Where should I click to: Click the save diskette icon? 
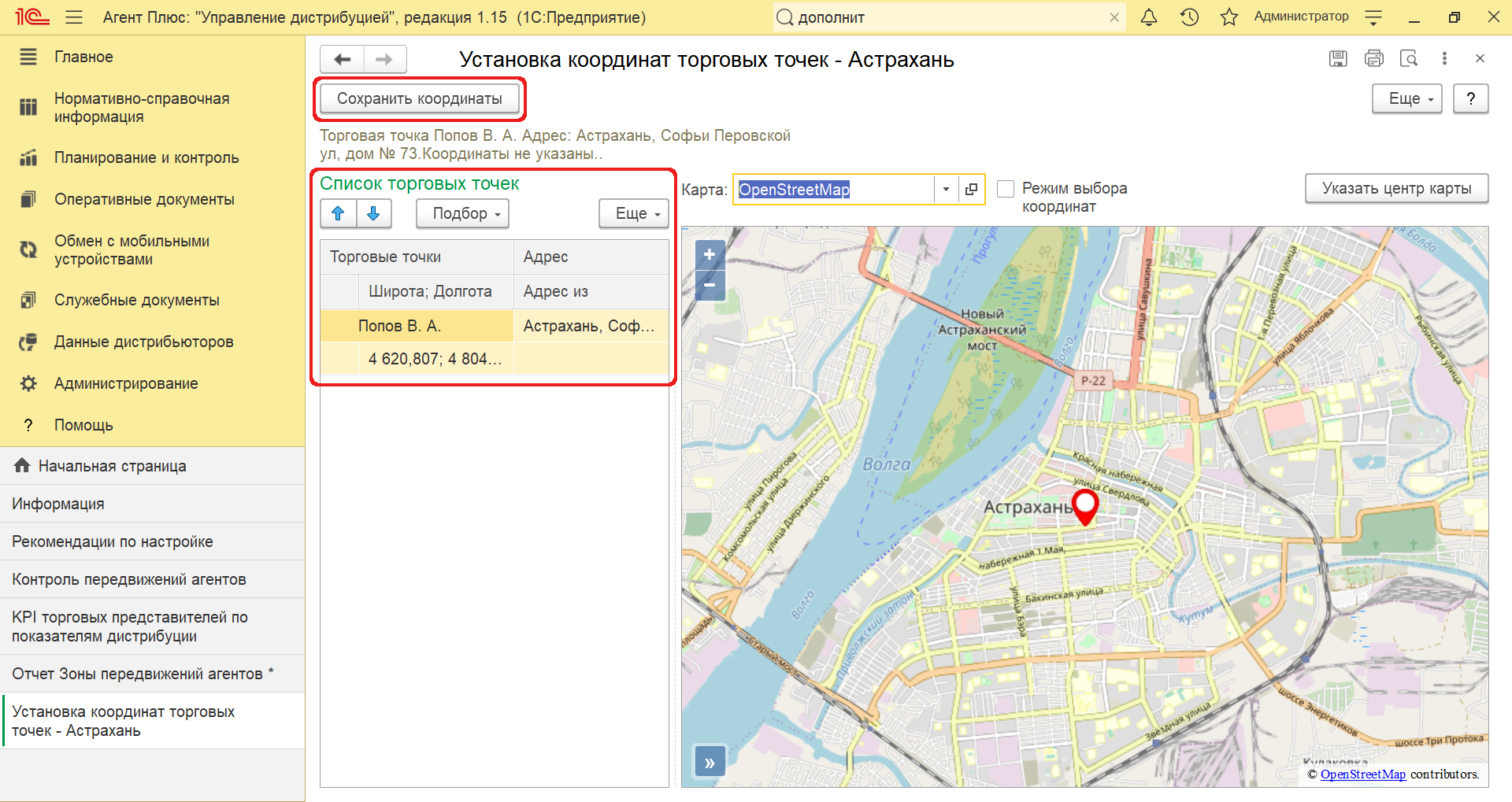tap(1338, 58)
